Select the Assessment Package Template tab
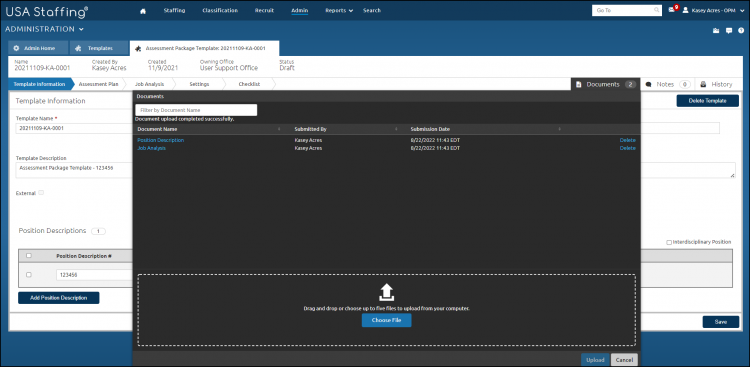 coord(205,48)
